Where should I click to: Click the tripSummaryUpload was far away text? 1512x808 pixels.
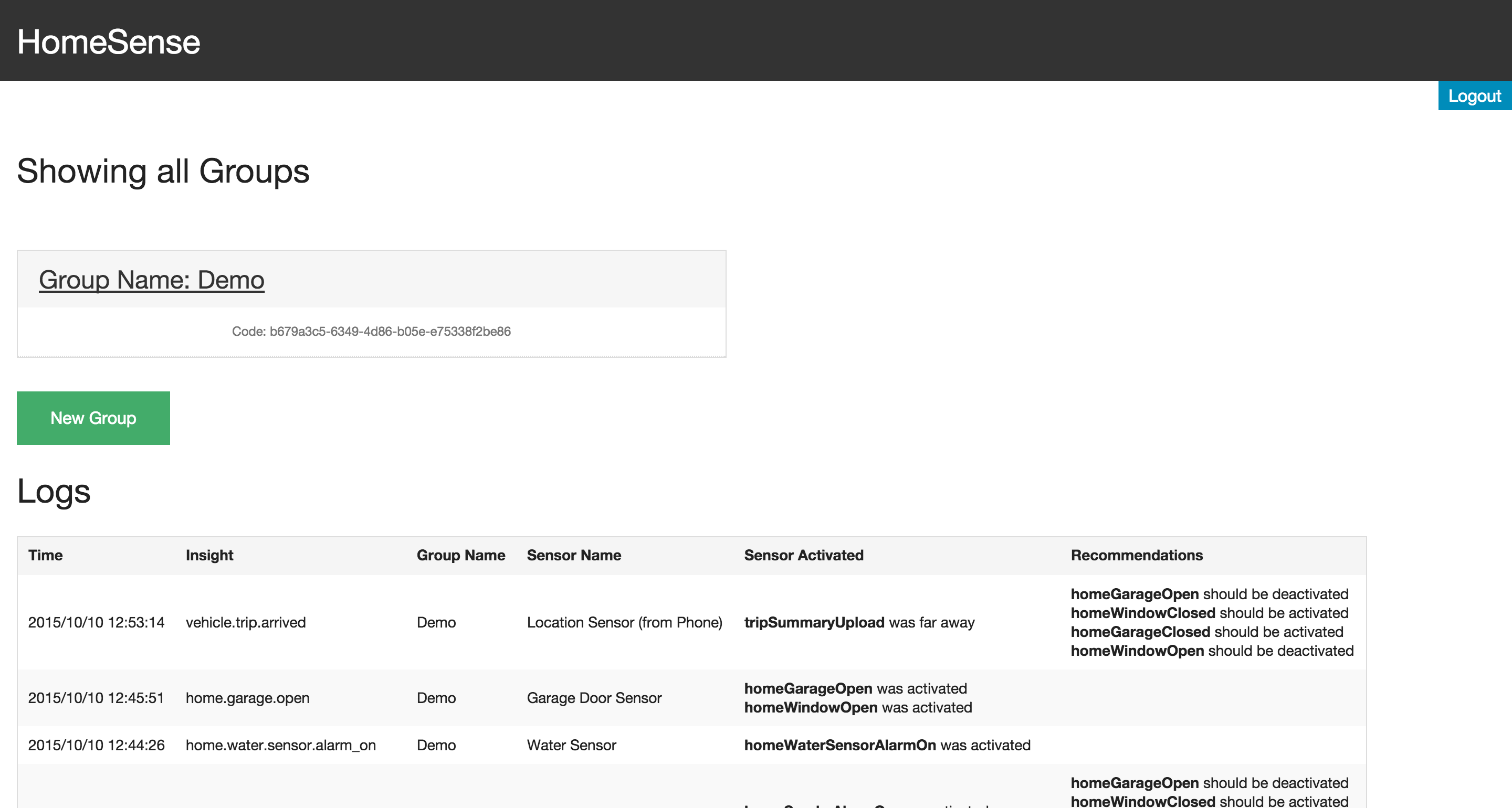[x=859, y=622]
